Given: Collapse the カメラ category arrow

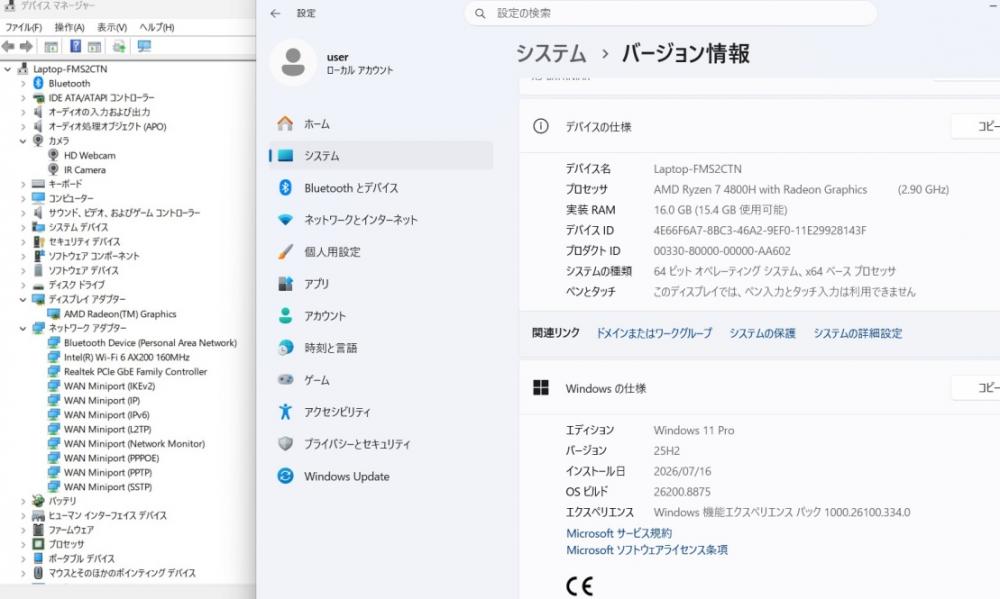Looking at the screenshot, I should 23,141.
